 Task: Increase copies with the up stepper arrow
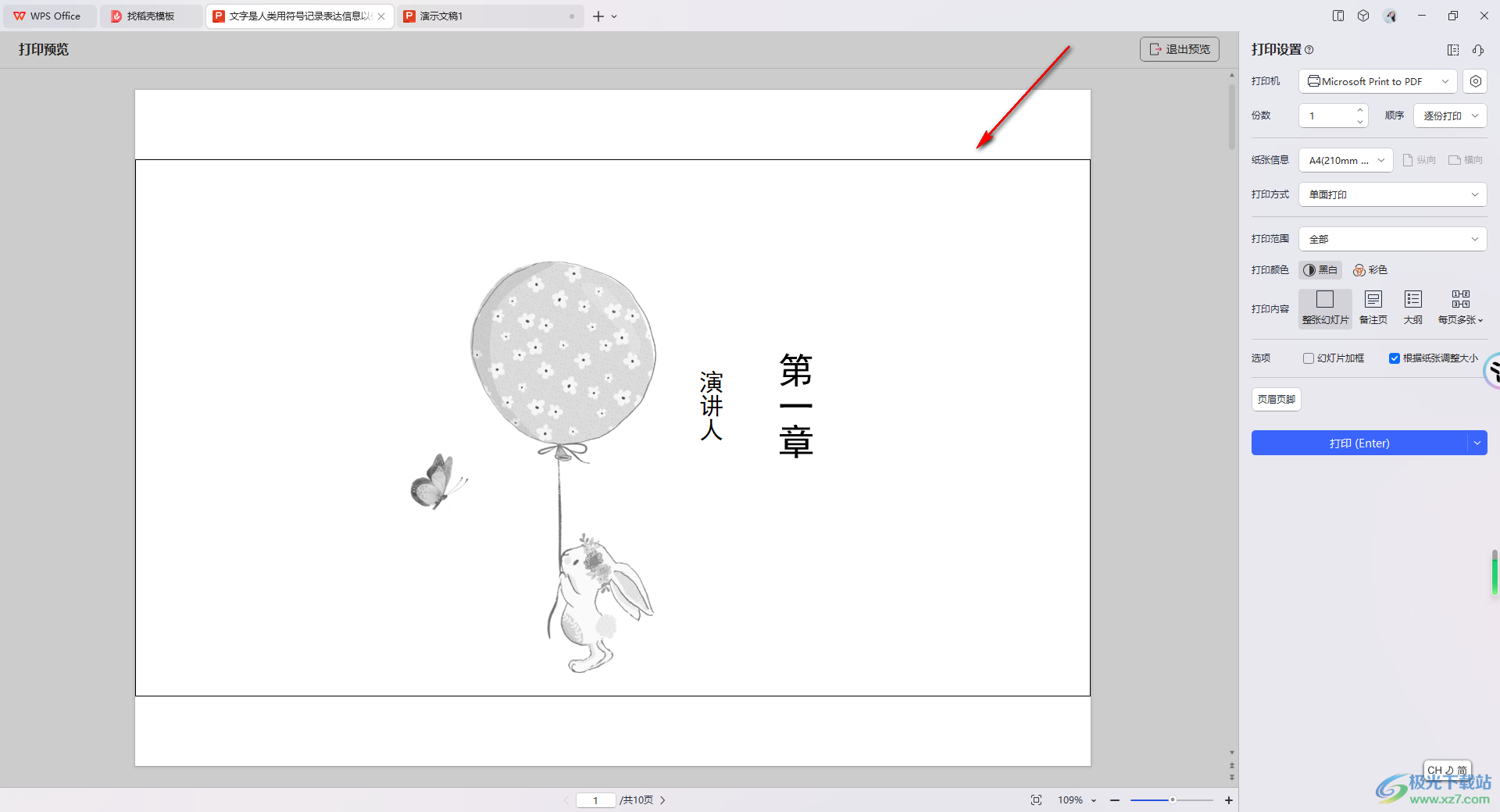tap(1360, 110)
